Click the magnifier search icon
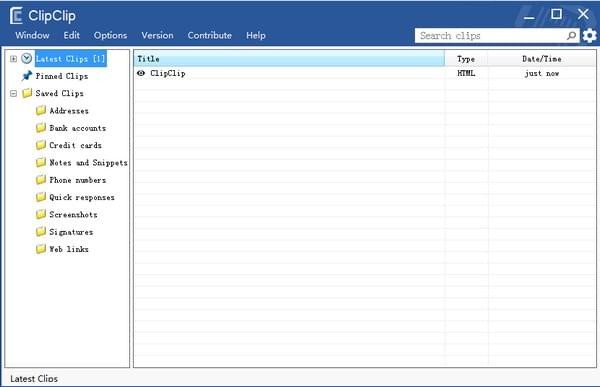Viewport: 600px width, 387px height. (x=571, y=36)
